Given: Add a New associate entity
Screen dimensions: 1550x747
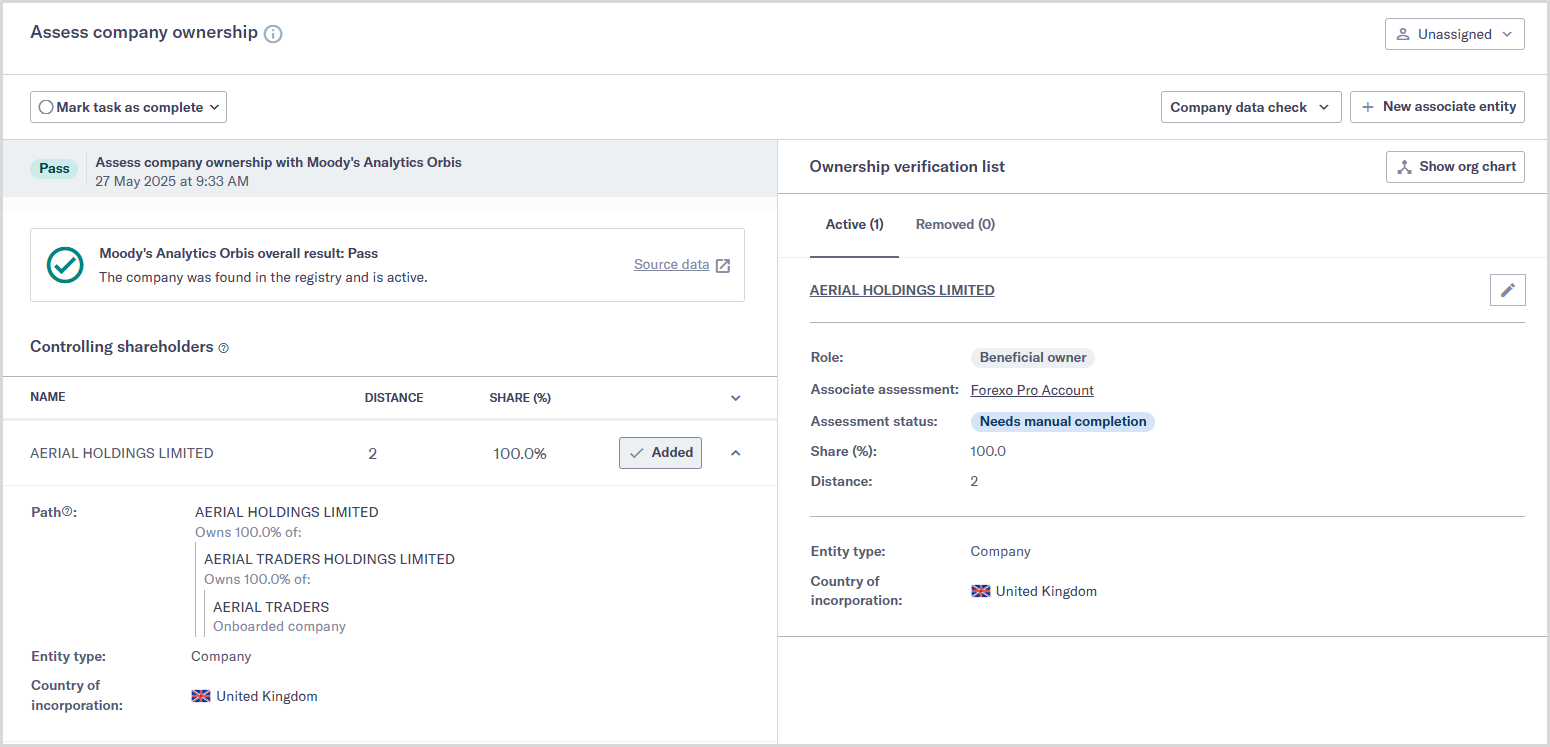Looking at the screenshot, I should click(1437, 107).
